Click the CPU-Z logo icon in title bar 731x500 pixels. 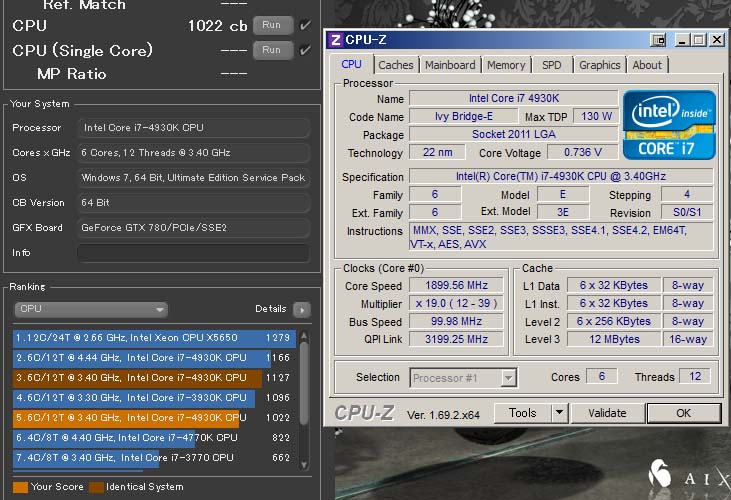[x=336, y=40]
